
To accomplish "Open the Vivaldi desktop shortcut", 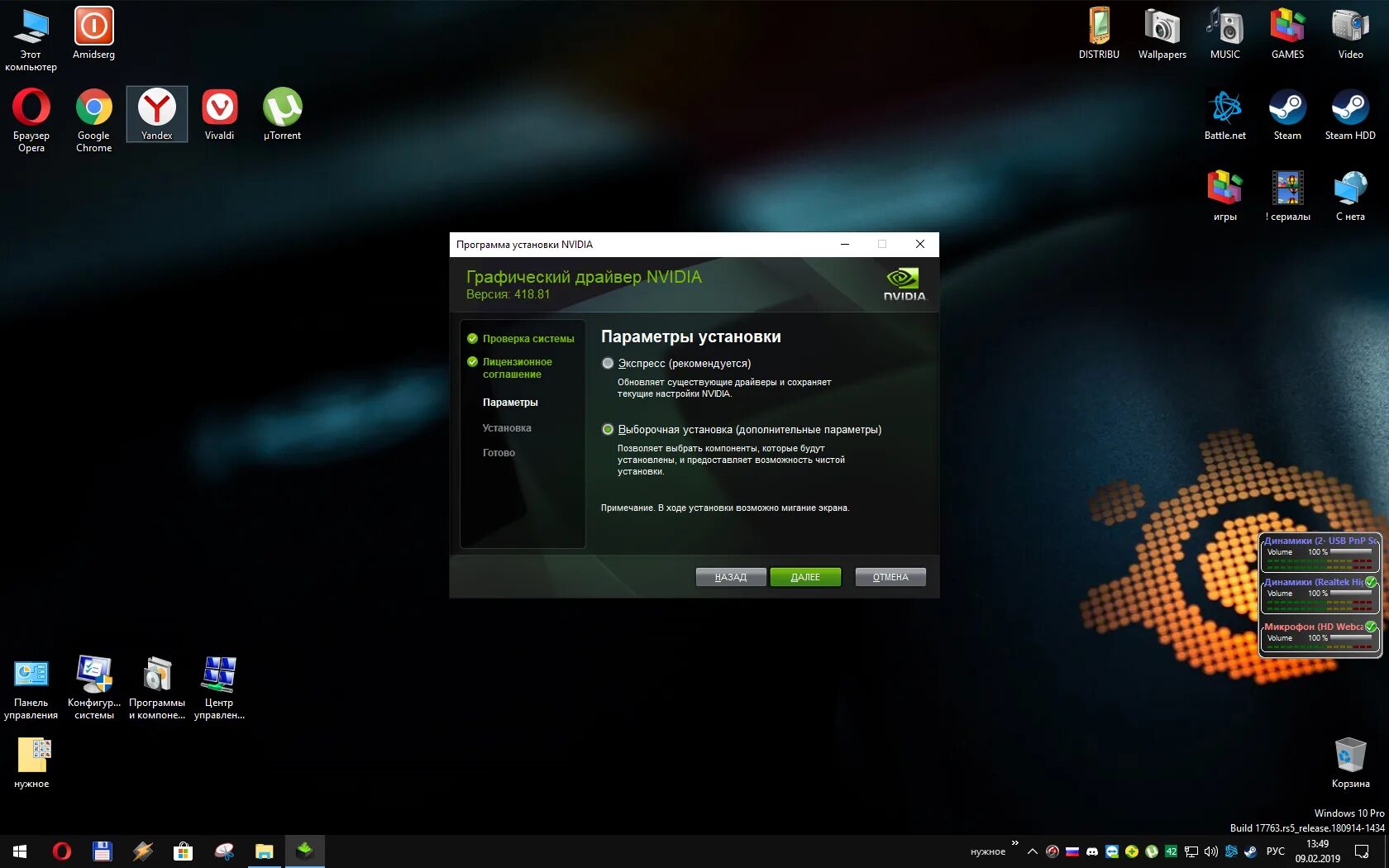I will point(220,114).
